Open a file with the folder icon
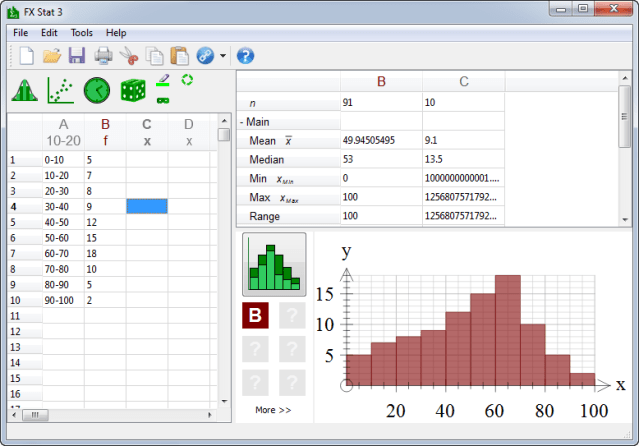Screen dimensions: 639x446 tap(52, 56)
